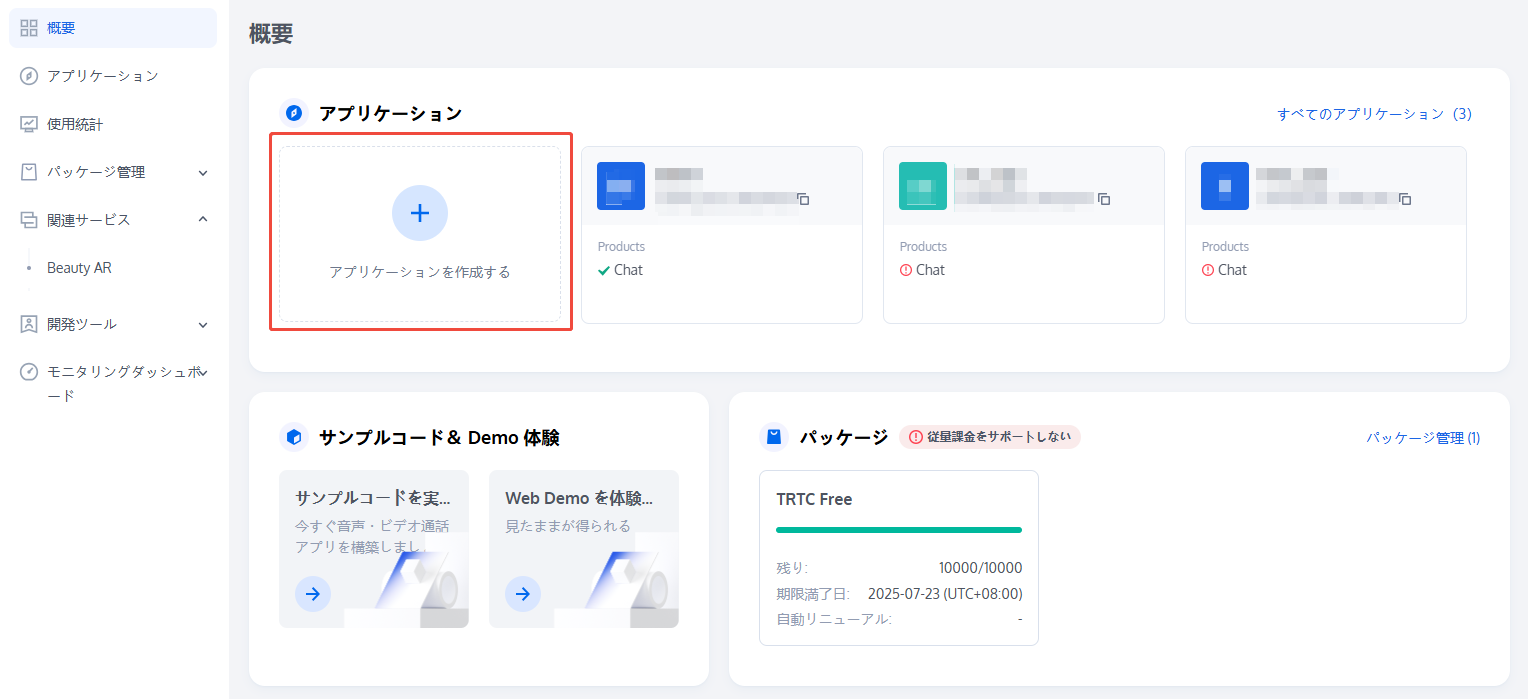Expand the モニタリングダッシュボード sidebar menu
Screen dimensions: 1528x699
[203, 372]
